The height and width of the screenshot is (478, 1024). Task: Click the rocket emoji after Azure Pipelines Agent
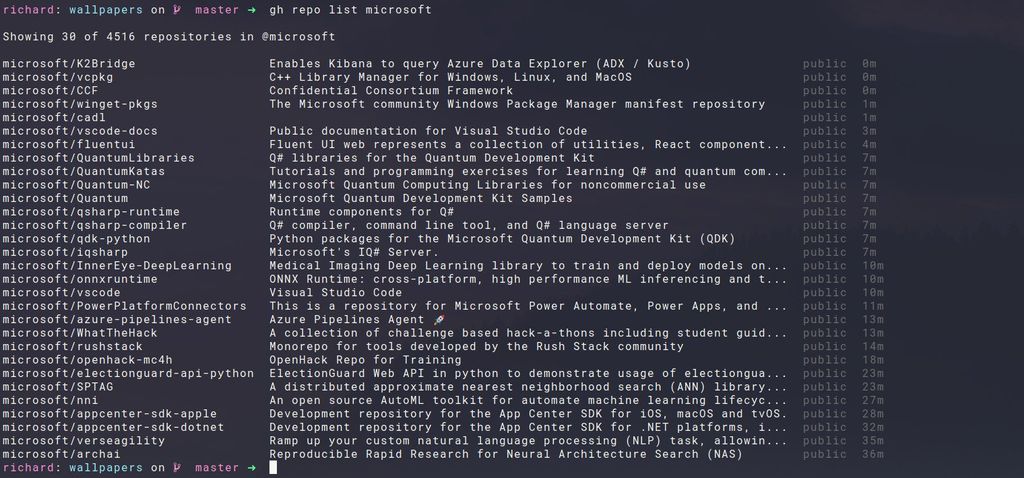[439, 319]
